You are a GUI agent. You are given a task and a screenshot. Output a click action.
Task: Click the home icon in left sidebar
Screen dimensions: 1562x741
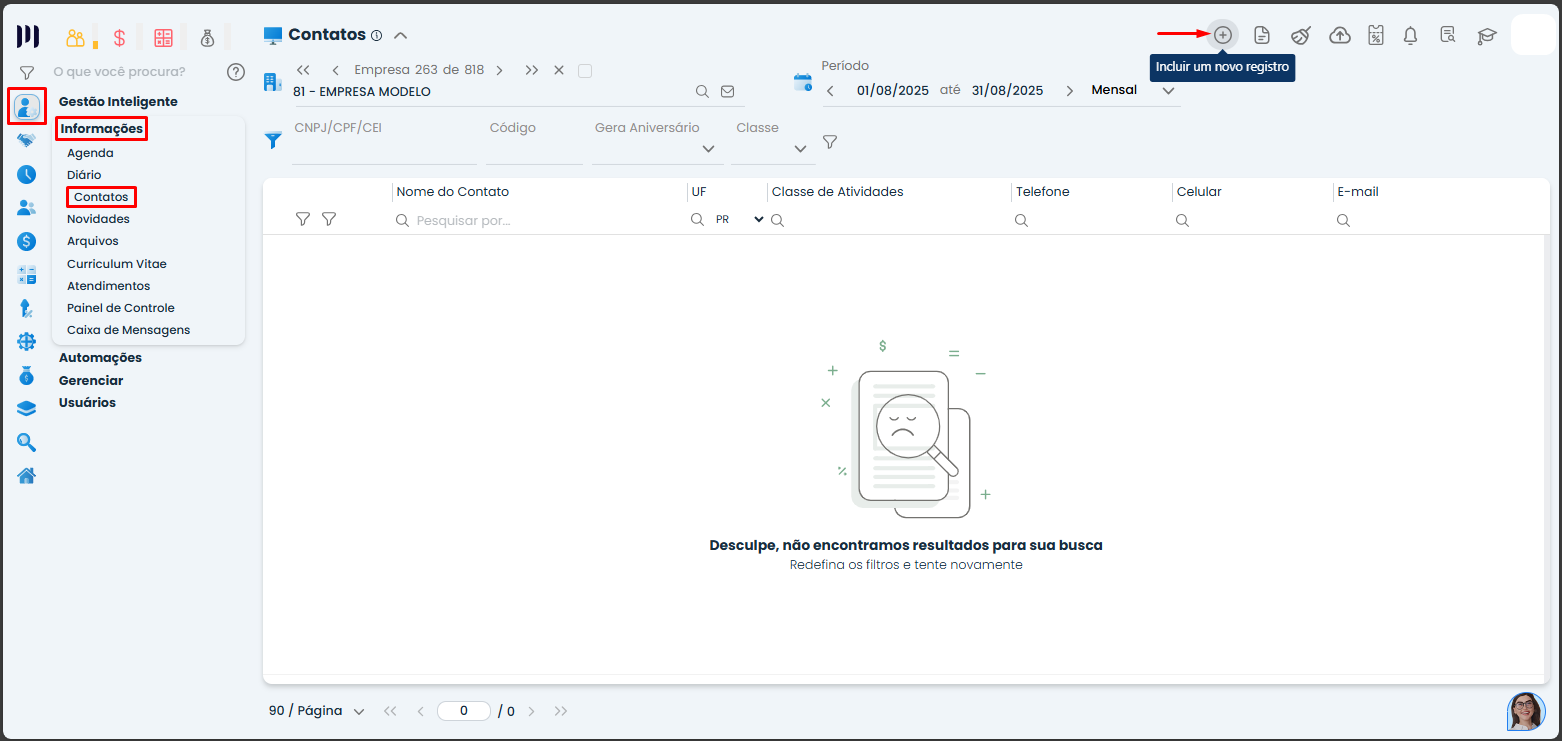tap(27, 475)
